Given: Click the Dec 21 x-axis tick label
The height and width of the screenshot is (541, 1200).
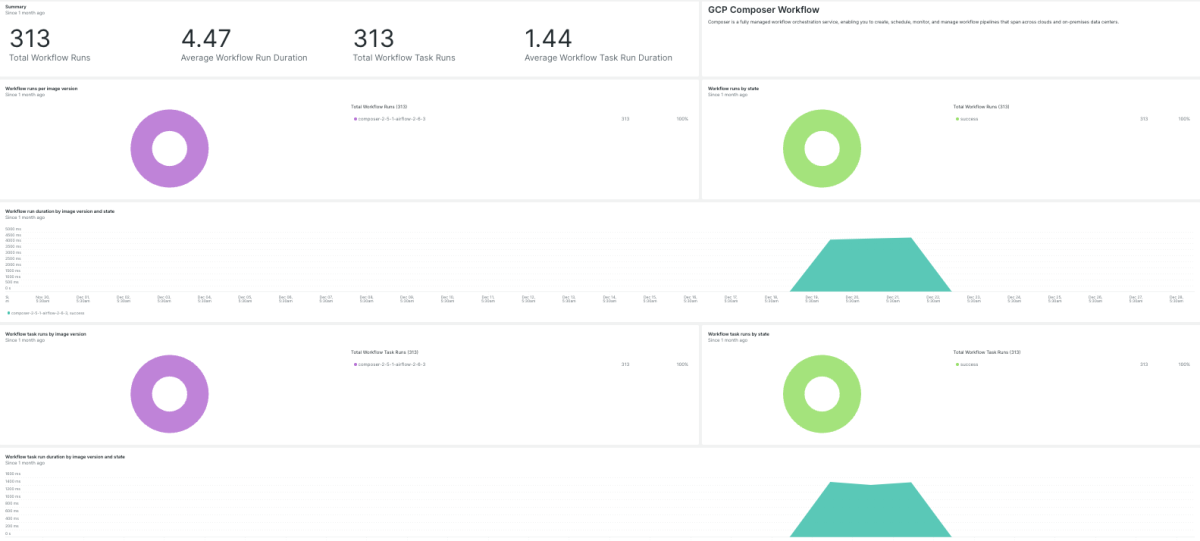Looking at the screenshot, I should [893, 299].
